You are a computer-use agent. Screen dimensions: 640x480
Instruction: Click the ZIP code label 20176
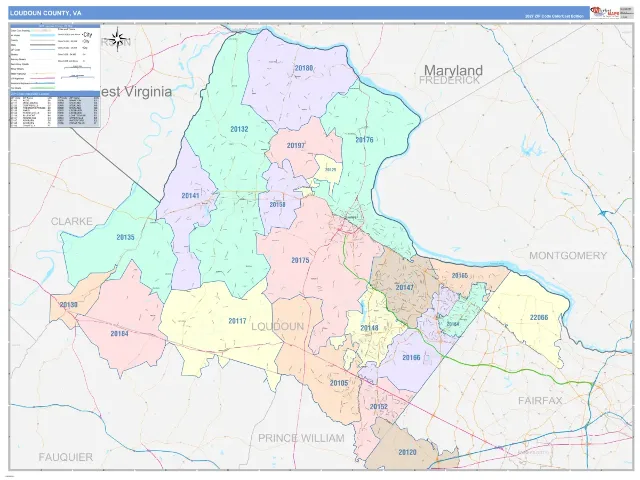coord(364,140)
